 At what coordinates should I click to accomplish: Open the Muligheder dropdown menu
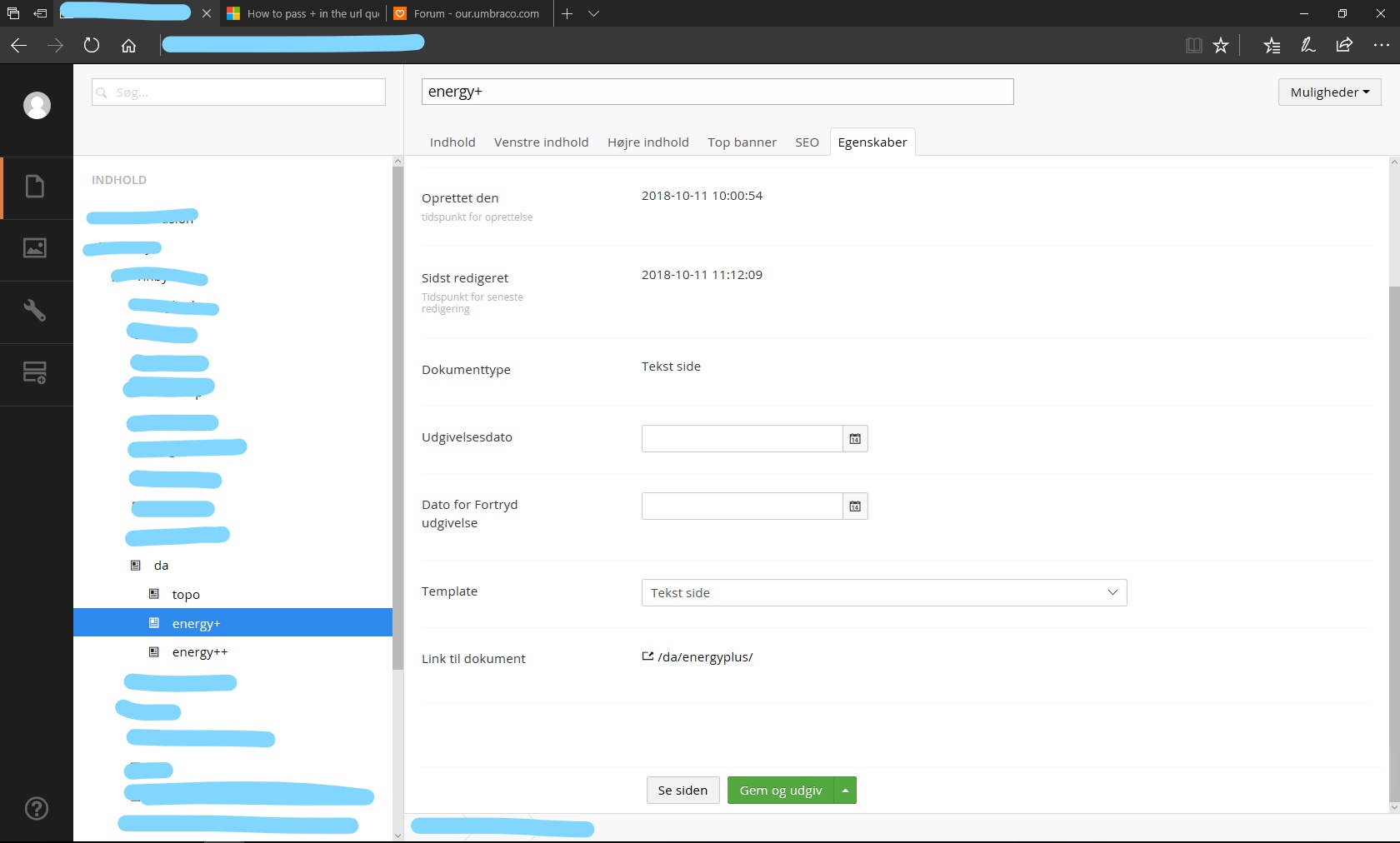(1329, 92)
